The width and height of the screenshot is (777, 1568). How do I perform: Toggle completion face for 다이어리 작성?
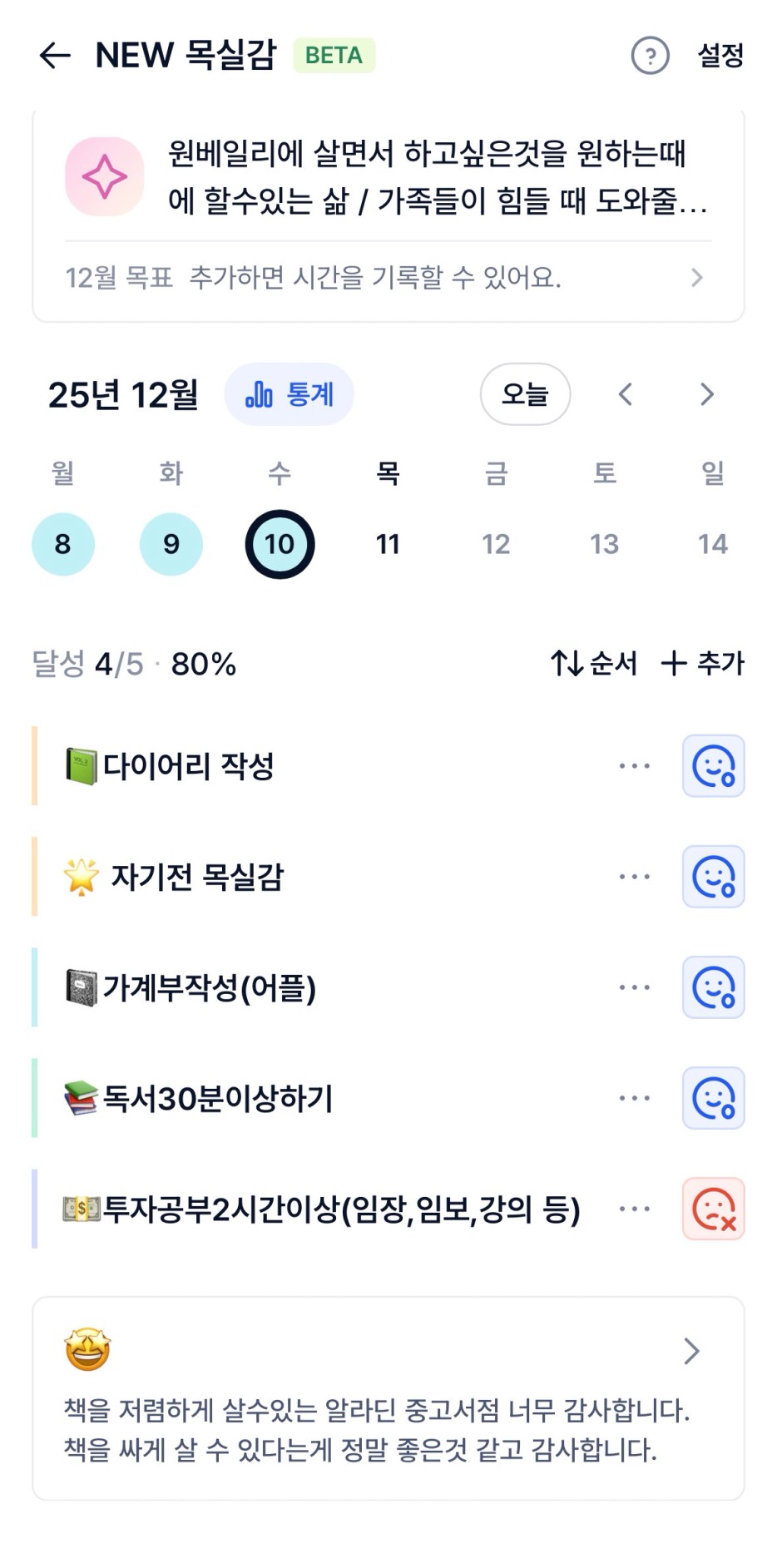point(713,766)
